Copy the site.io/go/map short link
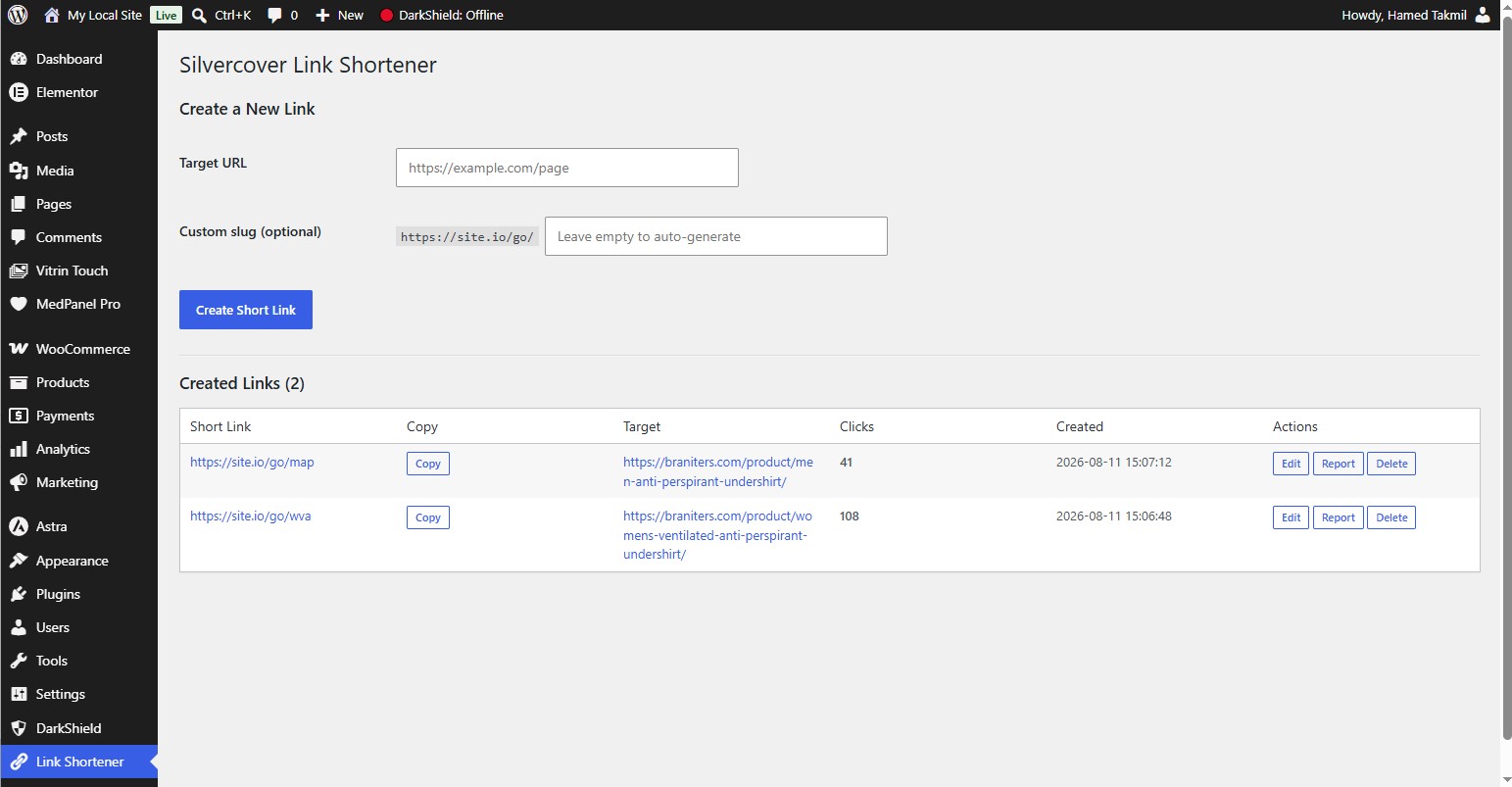Viewport: 1512px width, 787px height. point(428,464)
